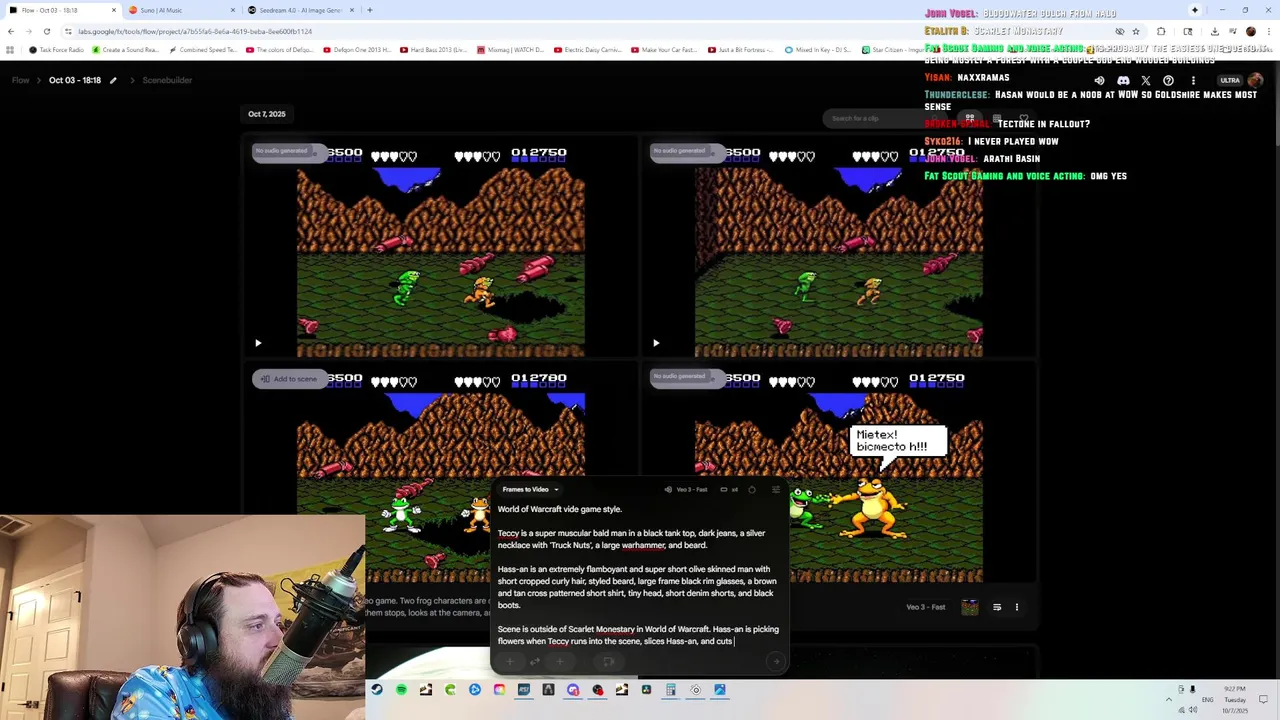Open the Scenebuilder breadcrumb
Screen dimensions: 1280x720
[167, 80]
